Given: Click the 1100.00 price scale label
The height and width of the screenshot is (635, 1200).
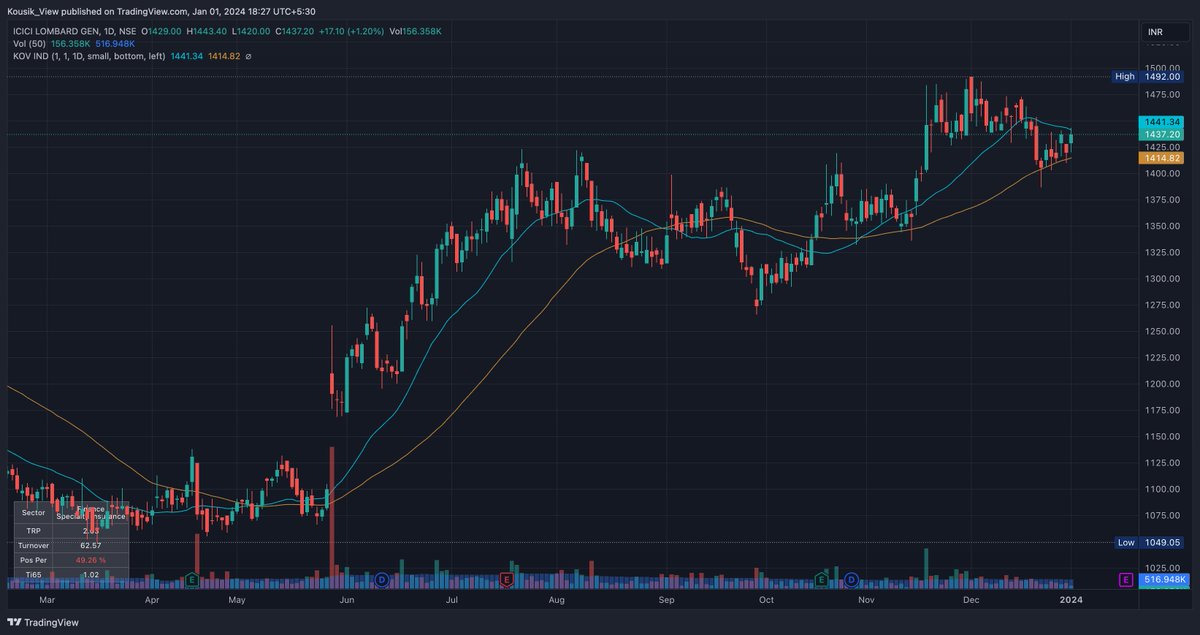Looking at the screenshot, I should [1160, 489].
